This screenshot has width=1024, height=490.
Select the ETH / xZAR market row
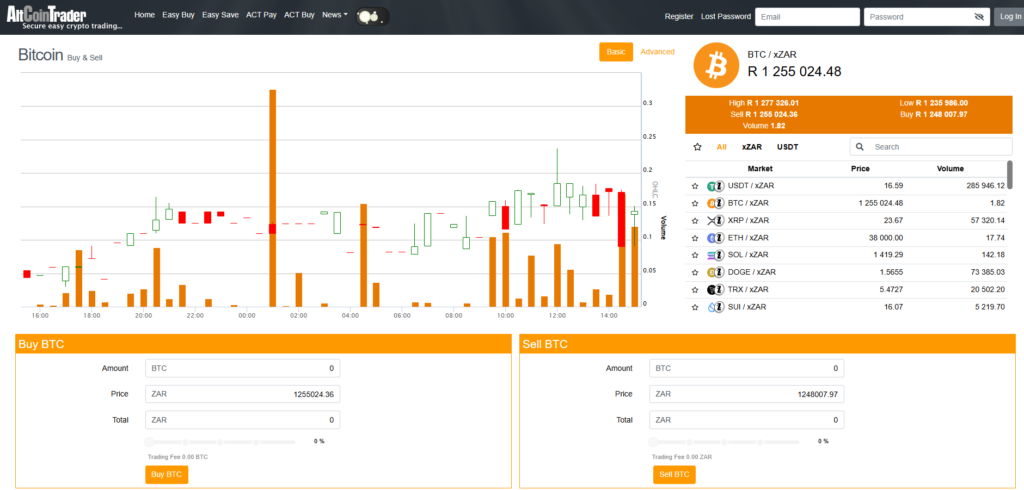coord(848,238)
